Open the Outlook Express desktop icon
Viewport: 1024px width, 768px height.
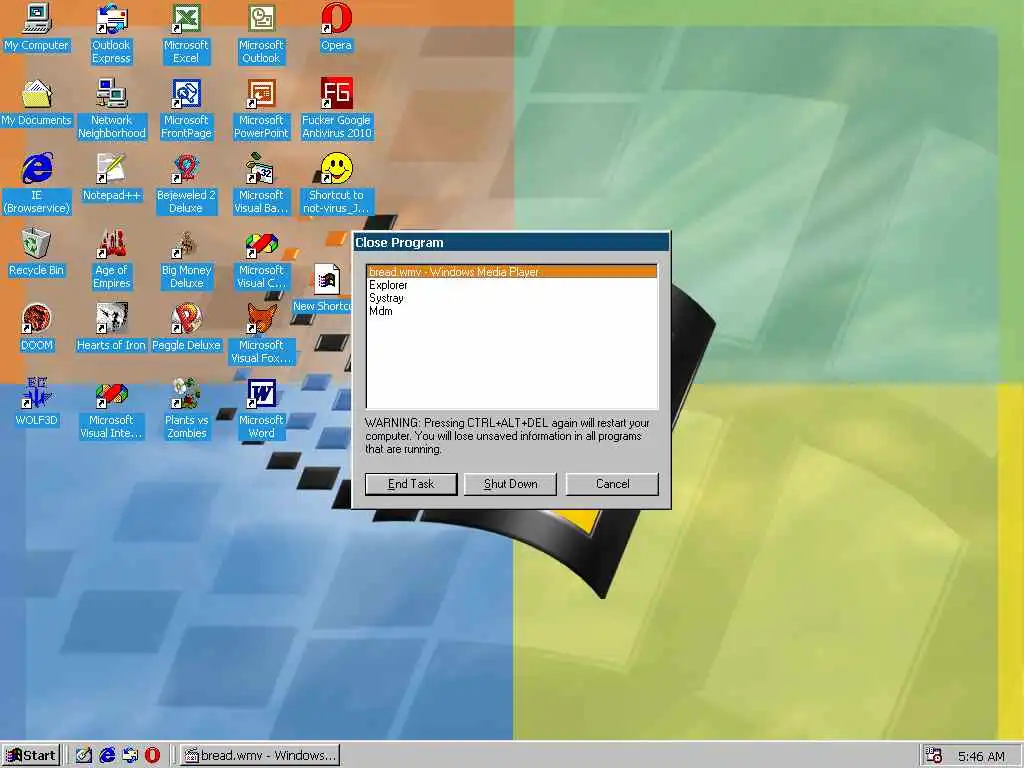point(111,34)
